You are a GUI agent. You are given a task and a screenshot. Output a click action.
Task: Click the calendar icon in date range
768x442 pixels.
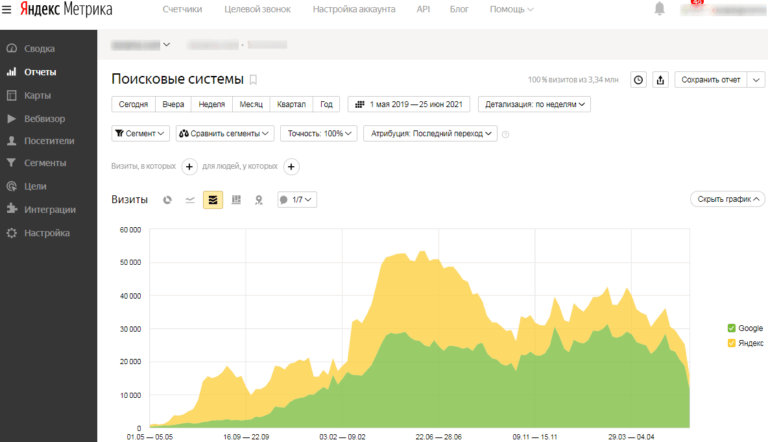(x=360, y=104)
